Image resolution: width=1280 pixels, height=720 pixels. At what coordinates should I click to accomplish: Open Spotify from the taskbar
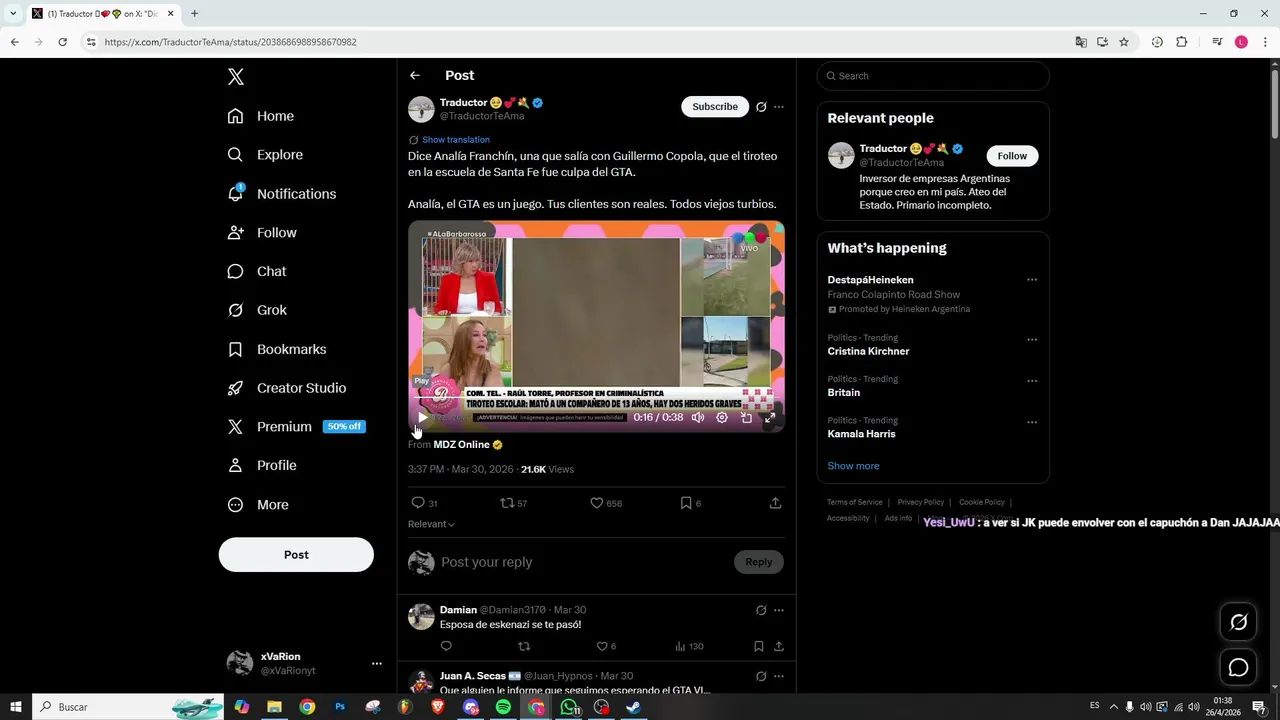point(503,707)
